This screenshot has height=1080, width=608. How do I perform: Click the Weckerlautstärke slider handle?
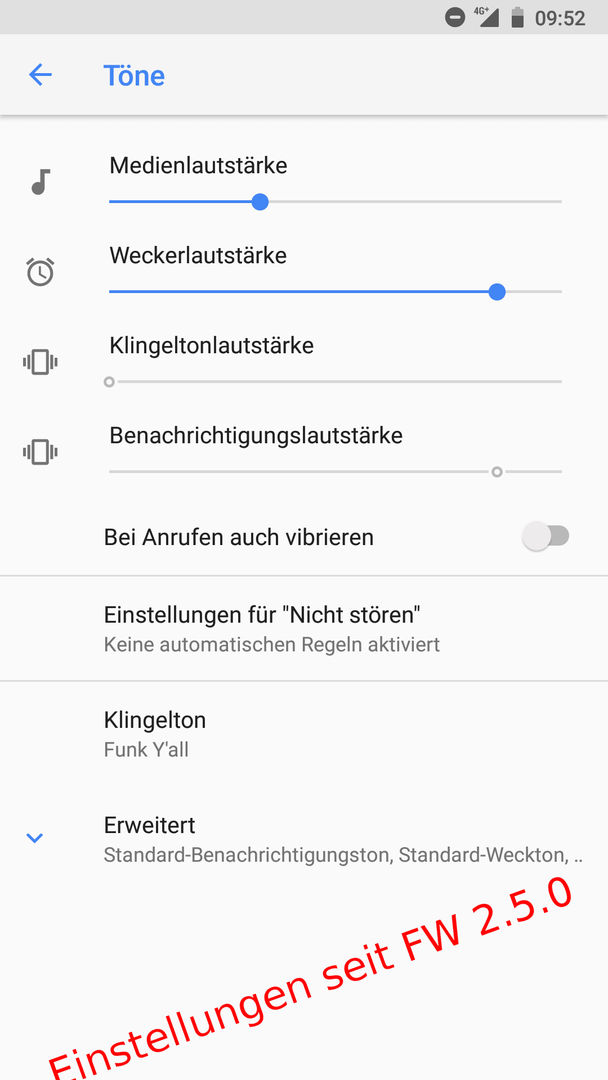(x=496, y=292)
